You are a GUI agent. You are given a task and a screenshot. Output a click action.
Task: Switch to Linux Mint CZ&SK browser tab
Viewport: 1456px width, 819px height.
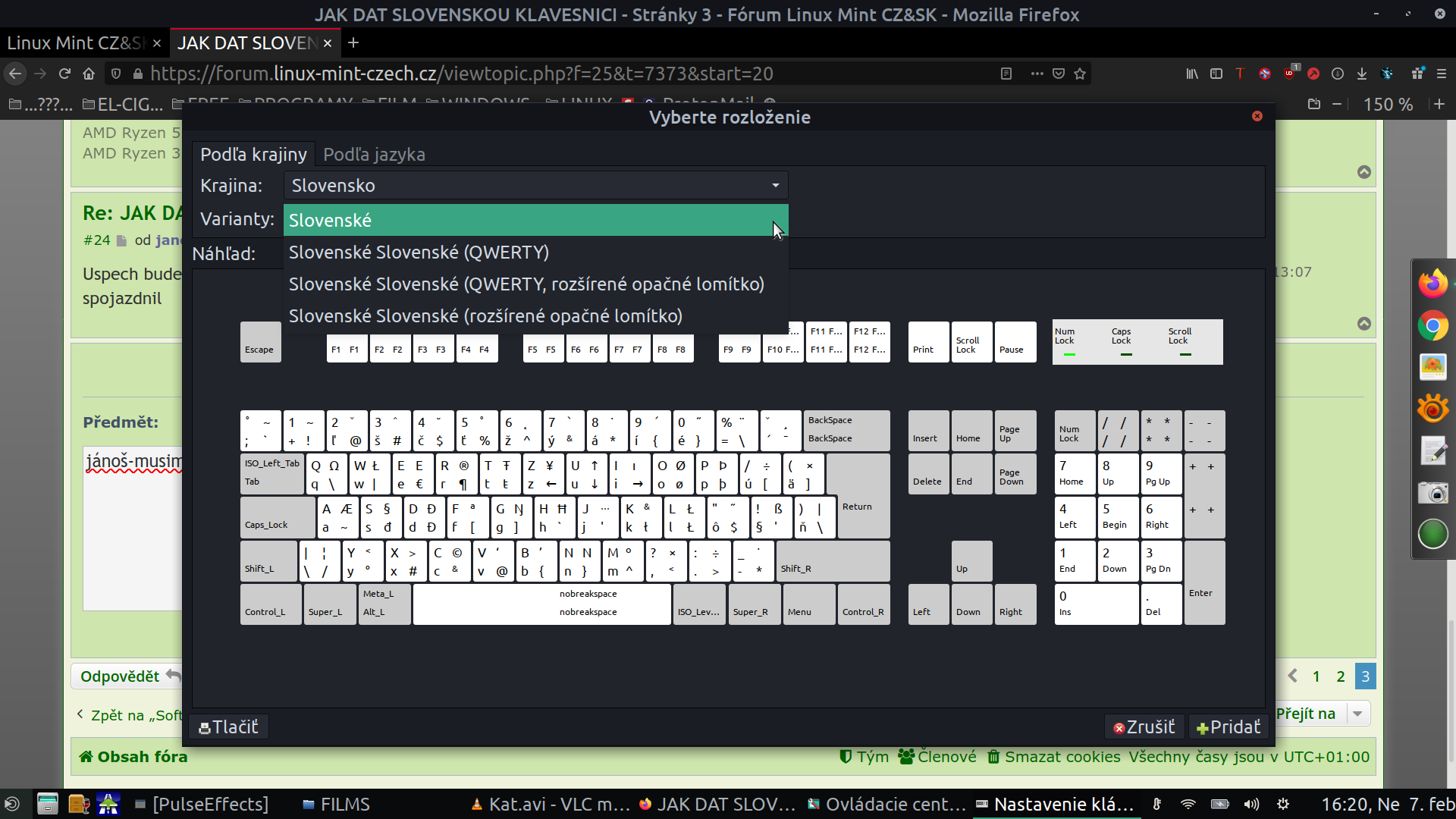pyautogui.click(x=76, y=43)
